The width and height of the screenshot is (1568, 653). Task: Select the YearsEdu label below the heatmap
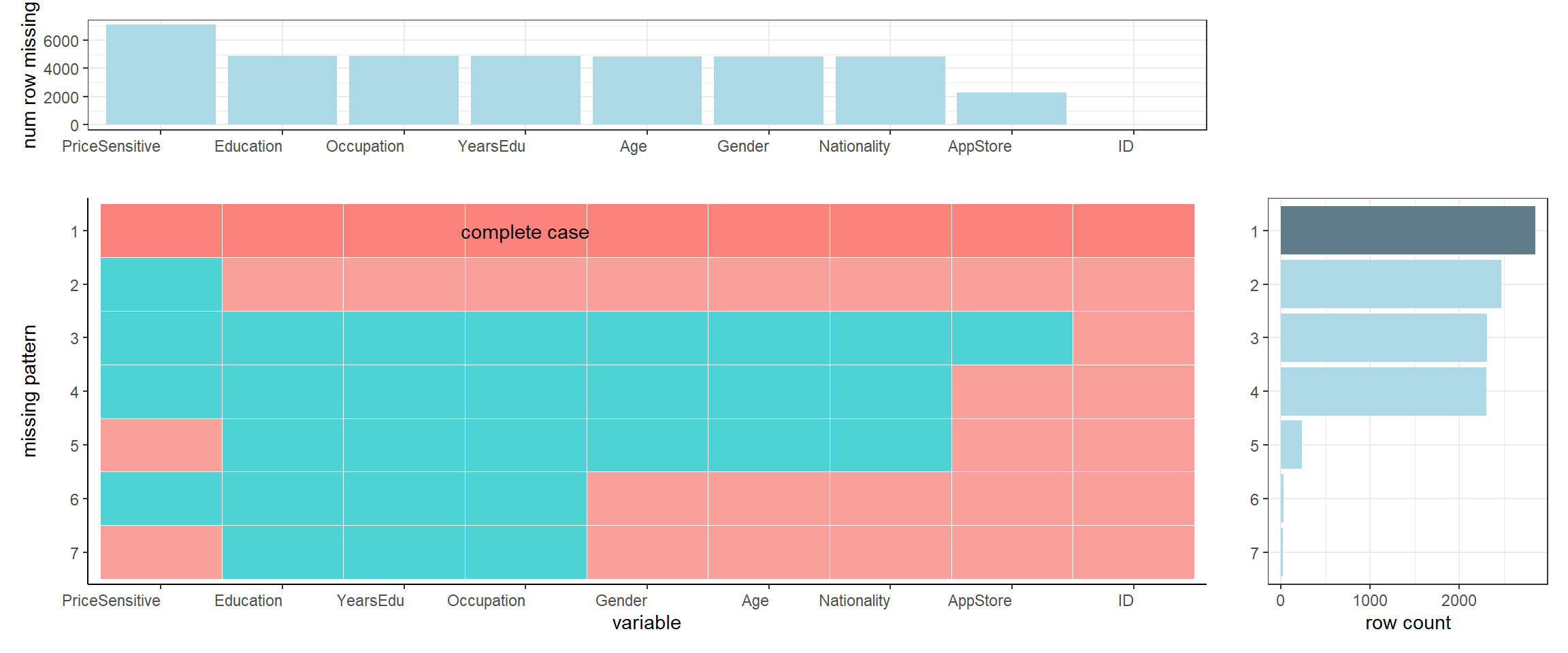(370, 601)
